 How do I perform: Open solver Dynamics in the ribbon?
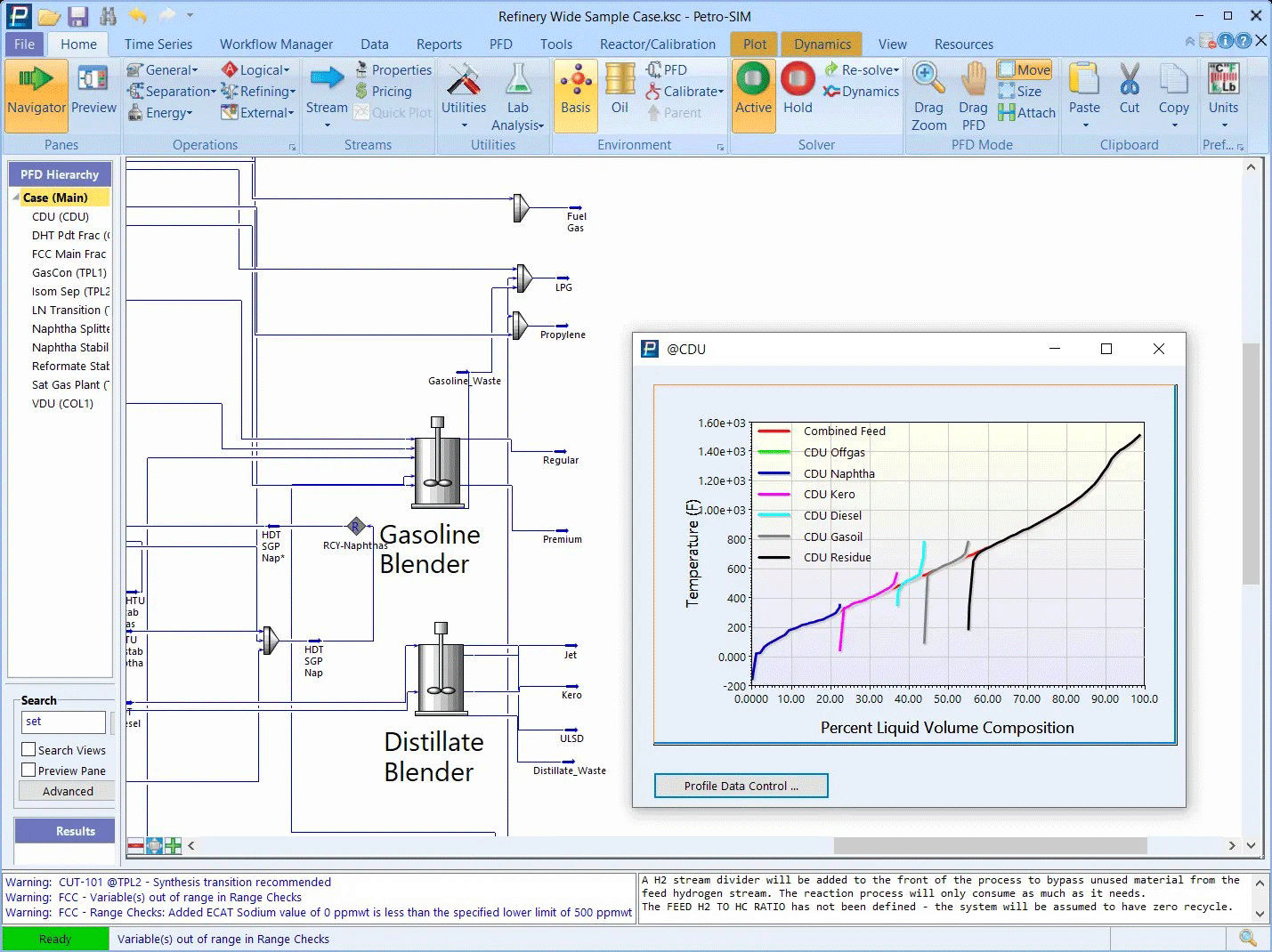pos(861,91)
